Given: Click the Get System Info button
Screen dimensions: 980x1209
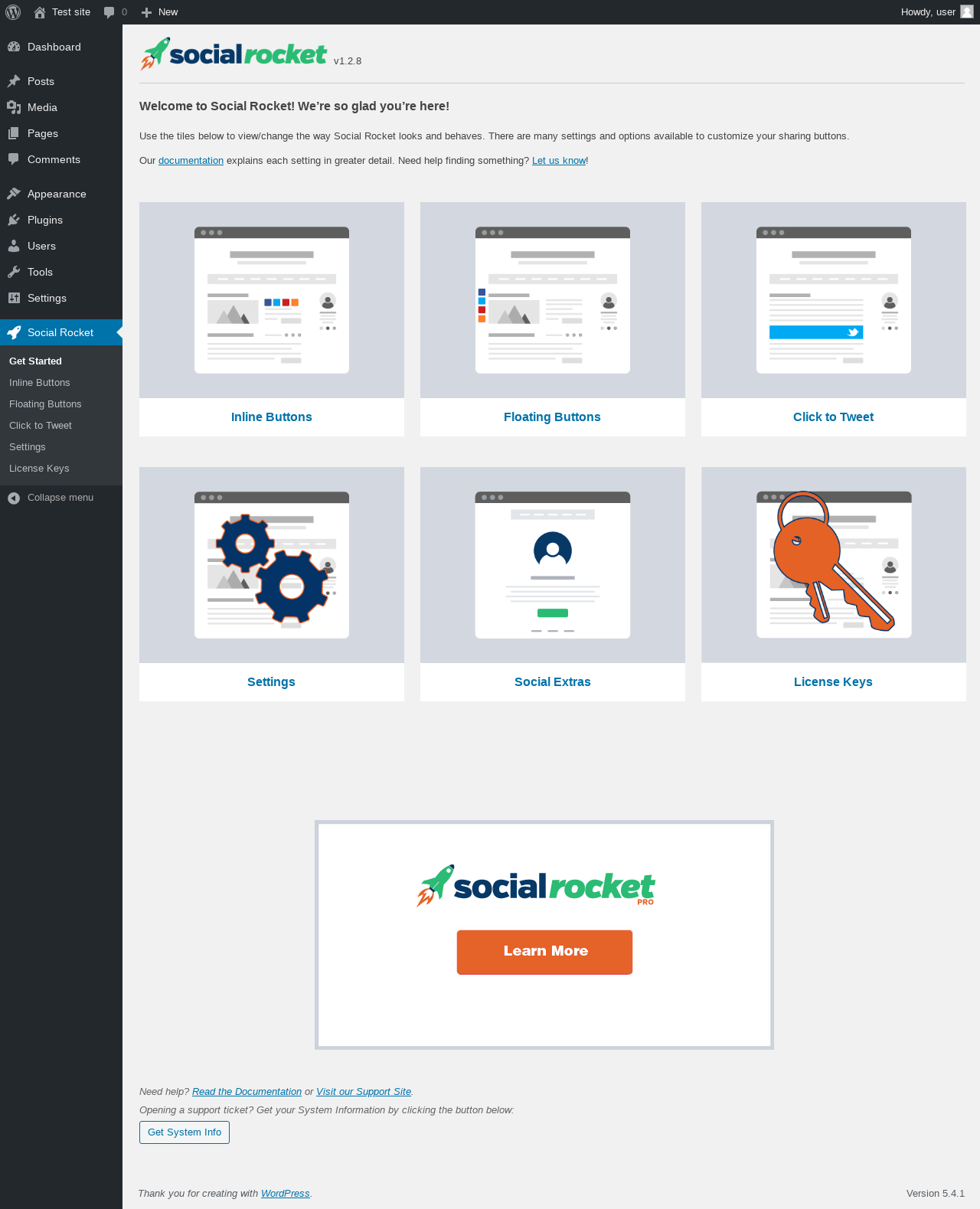Looking at the screenshot, I should (185, 1132).
